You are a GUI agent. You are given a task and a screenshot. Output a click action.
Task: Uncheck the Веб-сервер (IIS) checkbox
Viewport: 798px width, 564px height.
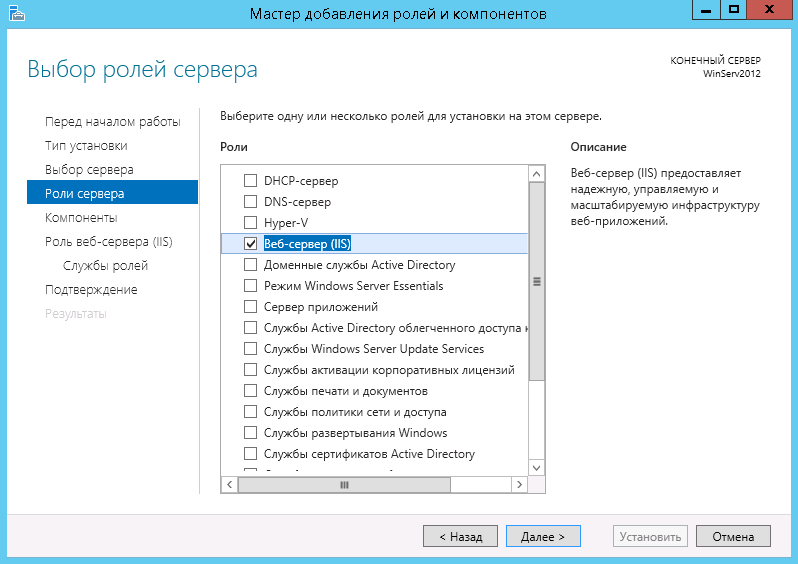pos(251,244)
